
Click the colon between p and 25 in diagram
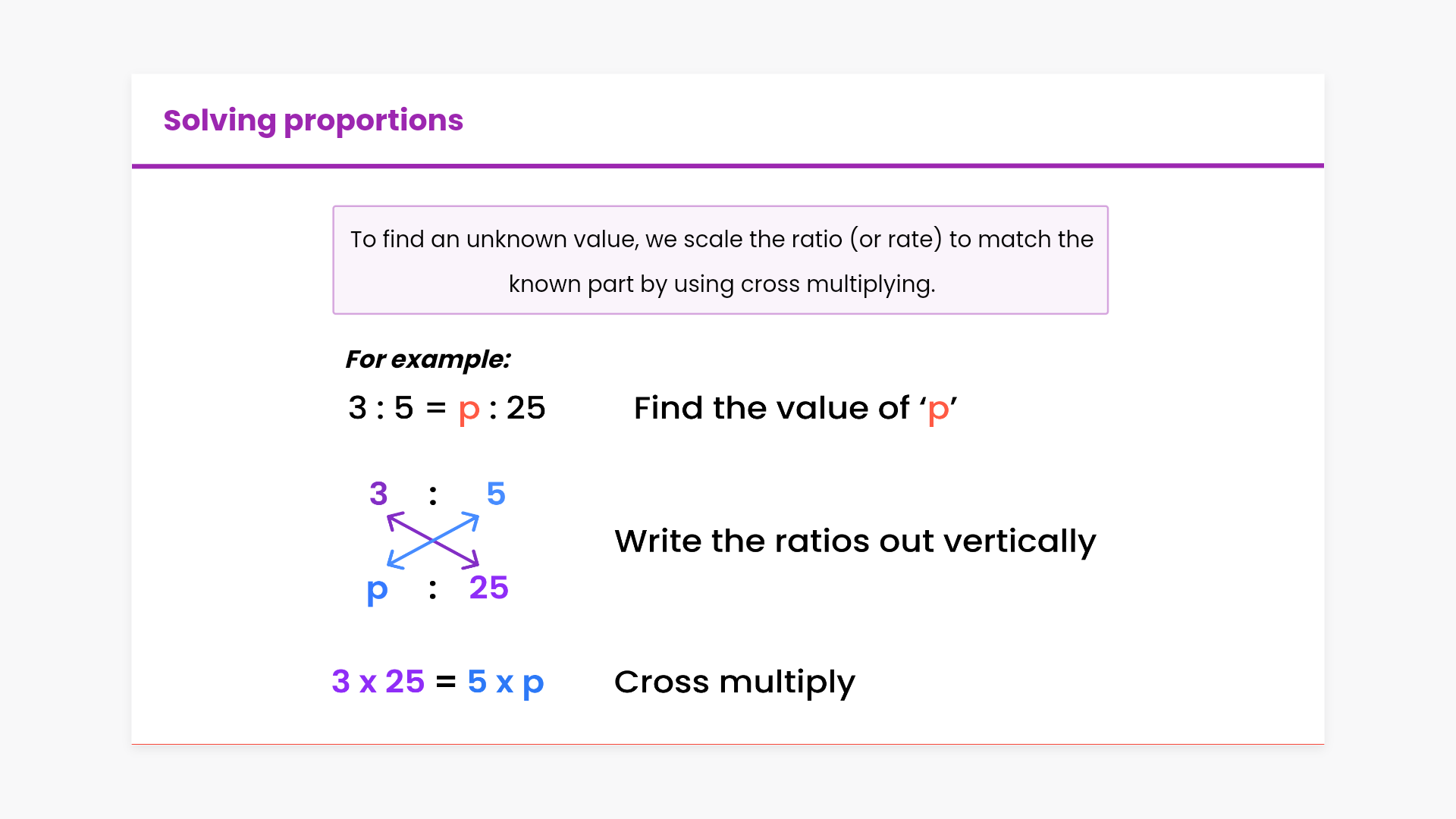433,589
